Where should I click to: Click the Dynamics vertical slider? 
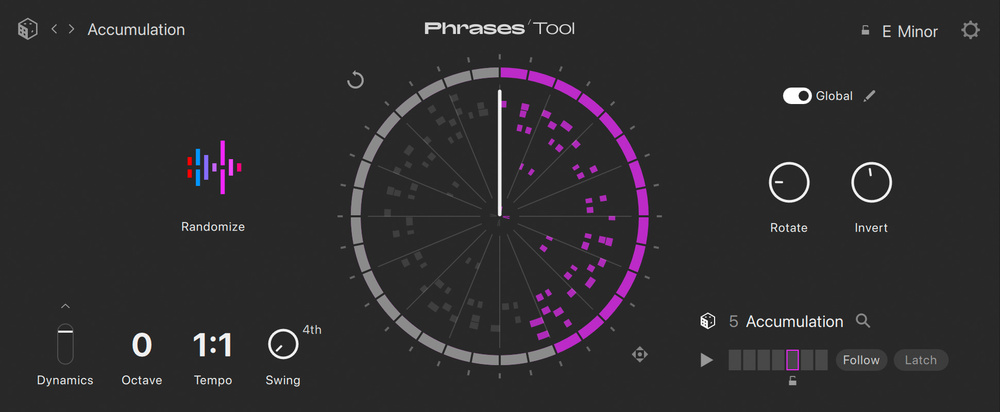click(65, 343)
